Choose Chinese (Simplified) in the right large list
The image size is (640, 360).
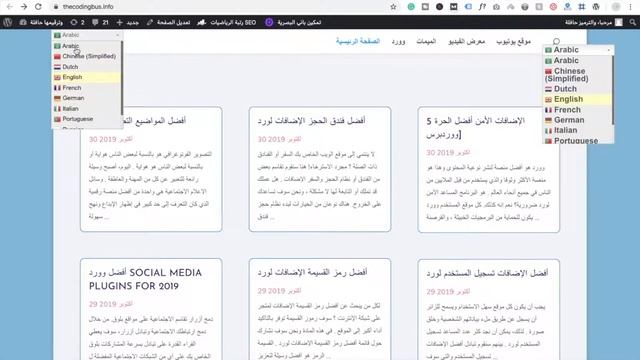tap(578, 75)
